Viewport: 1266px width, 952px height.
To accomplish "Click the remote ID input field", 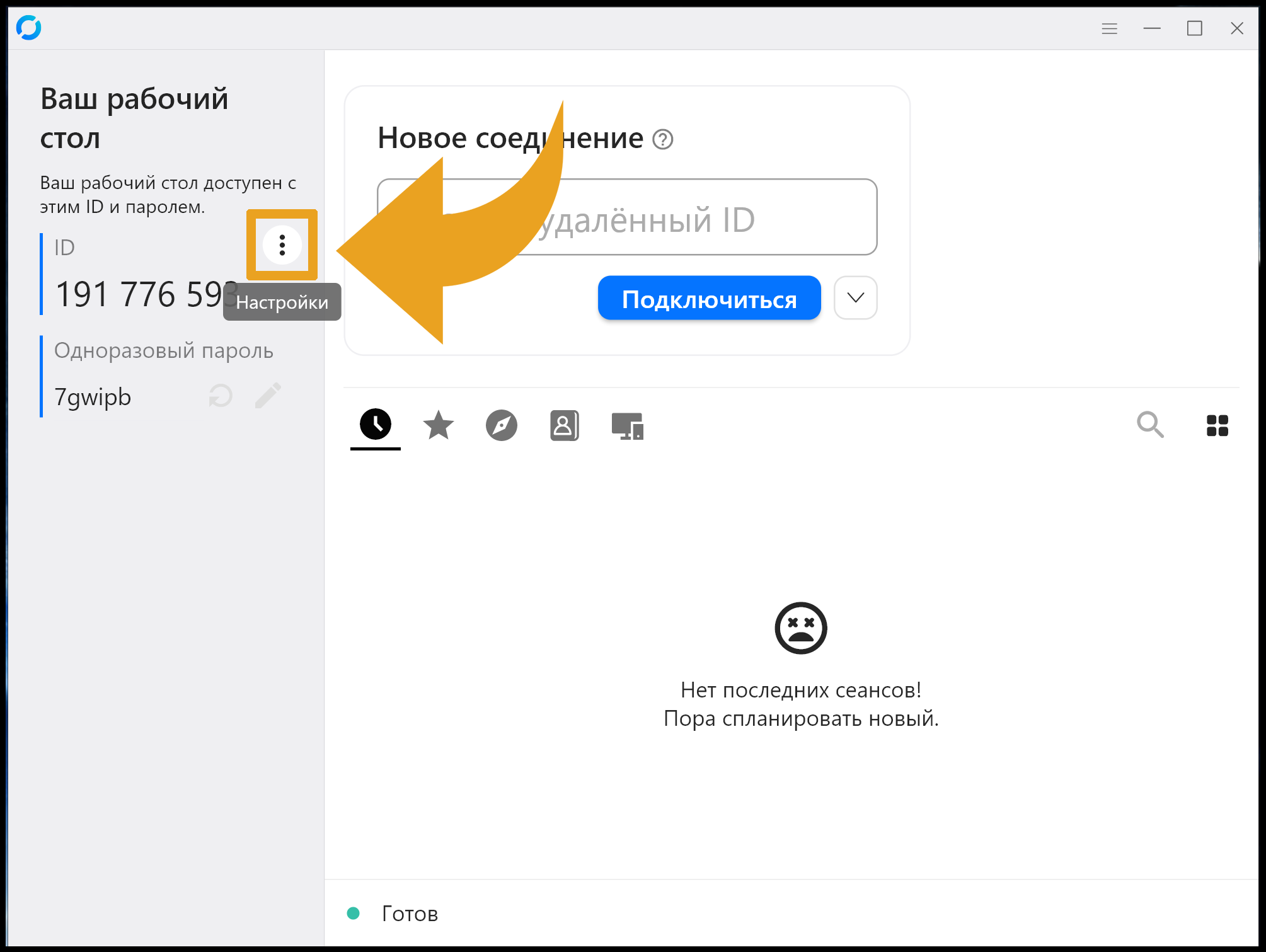I will click(693, 218).
